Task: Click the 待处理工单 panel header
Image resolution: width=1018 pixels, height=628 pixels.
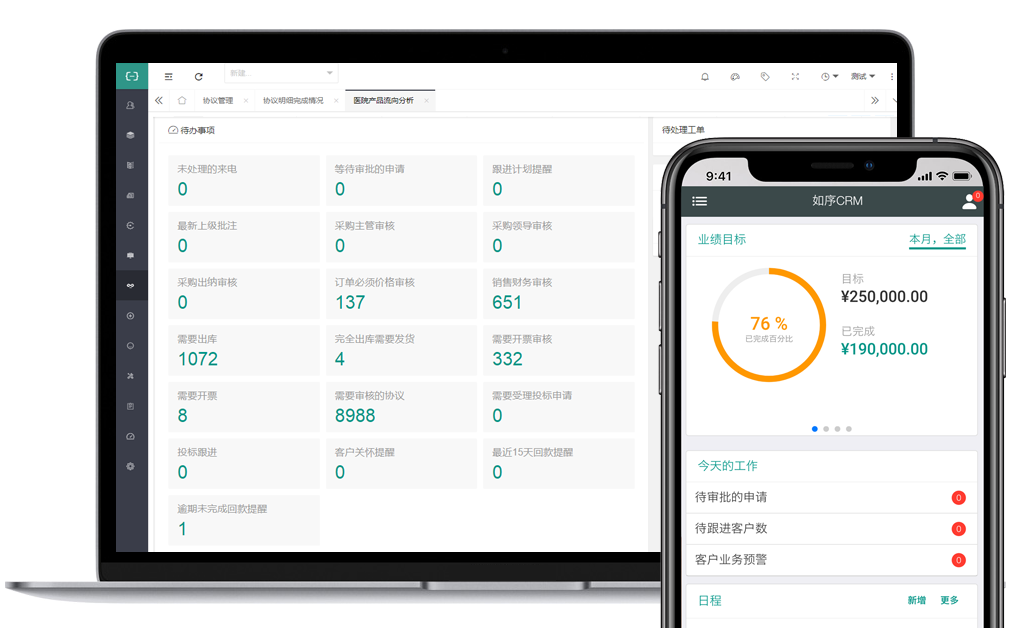Action: click(683, 130)
